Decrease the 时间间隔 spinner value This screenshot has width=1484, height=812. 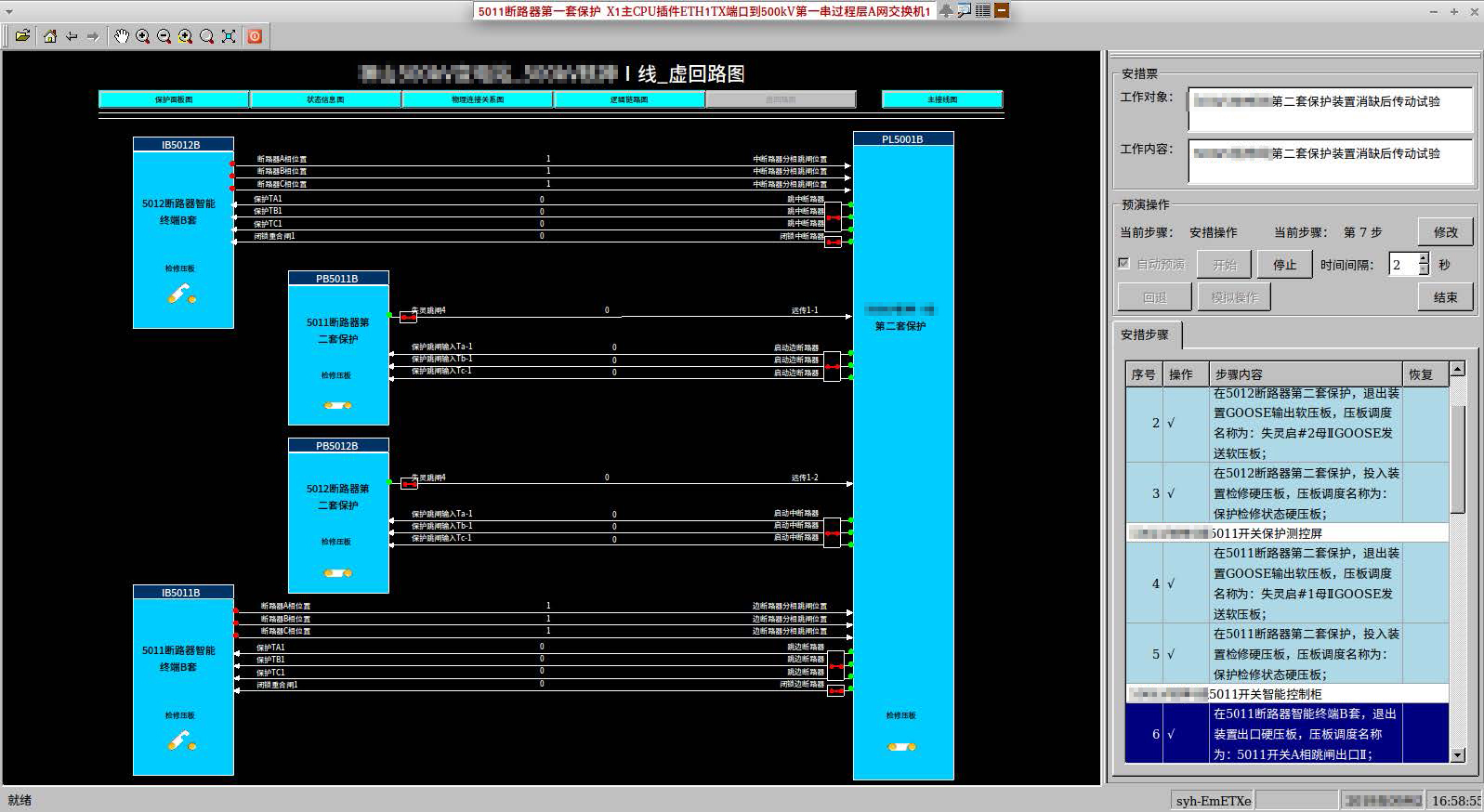[1424, 270]
